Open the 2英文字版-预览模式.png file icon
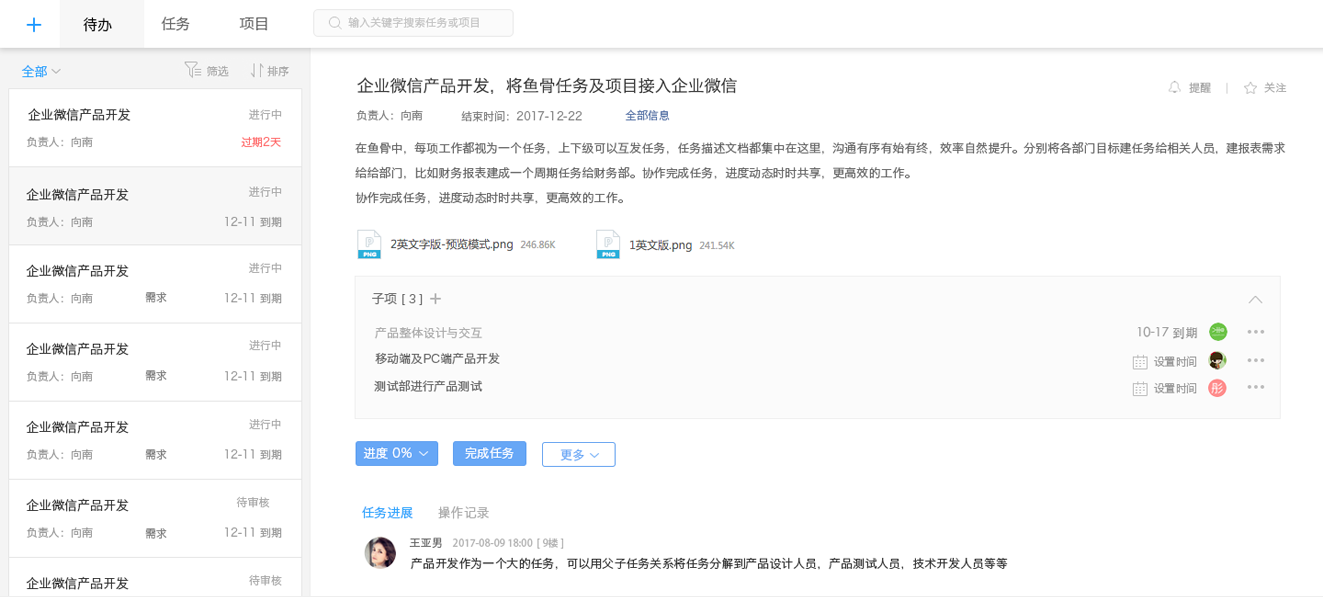This screenshot has height=597, width=1323. [x=369, y=244]
